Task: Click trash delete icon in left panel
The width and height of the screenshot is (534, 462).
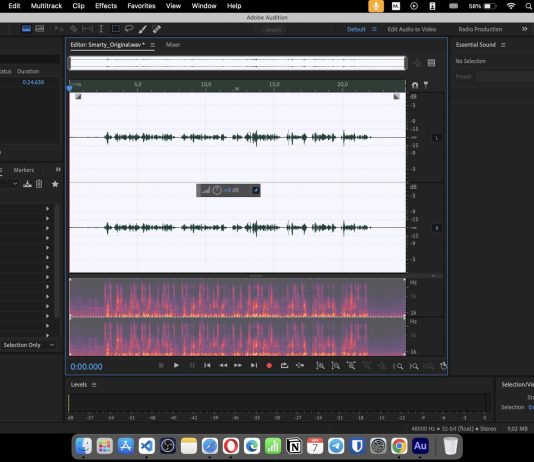Action: click(x=39, y=184)
